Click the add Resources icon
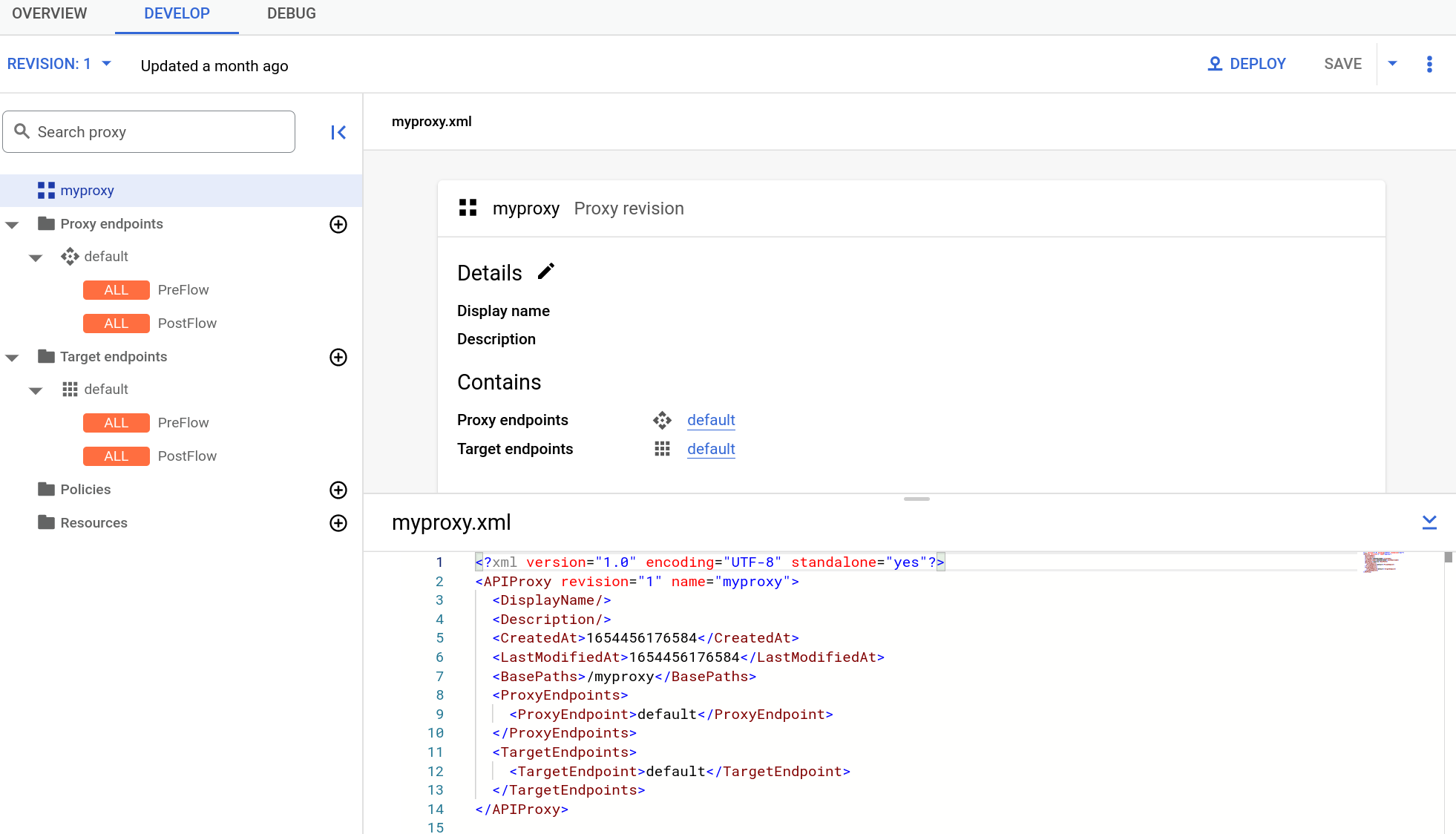This screenshot has width=1456, height=834. [339, 523]
